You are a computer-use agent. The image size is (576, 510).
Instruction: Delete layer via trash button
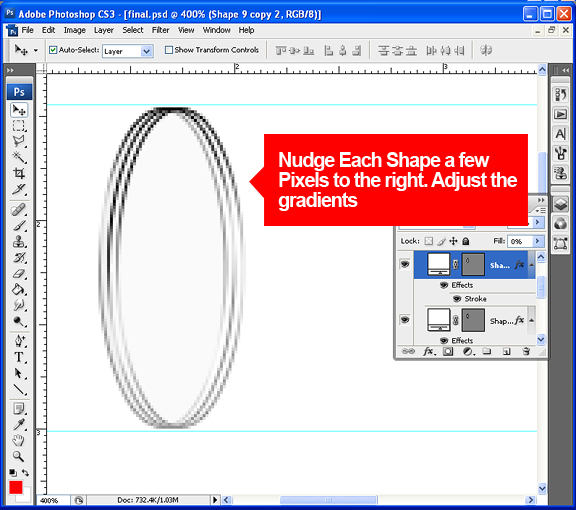(526, 351)
